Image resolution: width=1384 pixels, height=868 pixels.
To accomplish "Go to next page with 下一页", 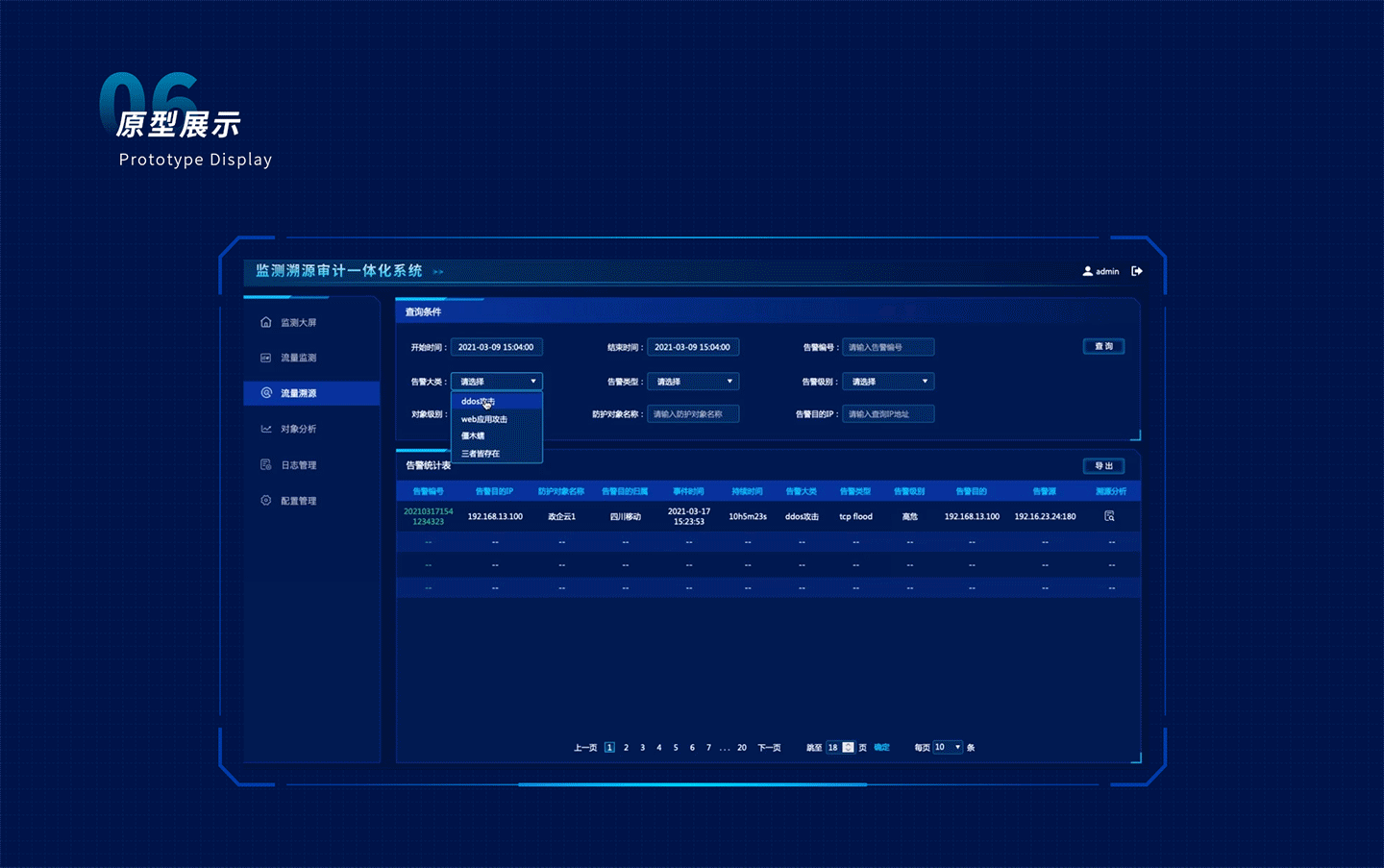I will coord(769,748).
